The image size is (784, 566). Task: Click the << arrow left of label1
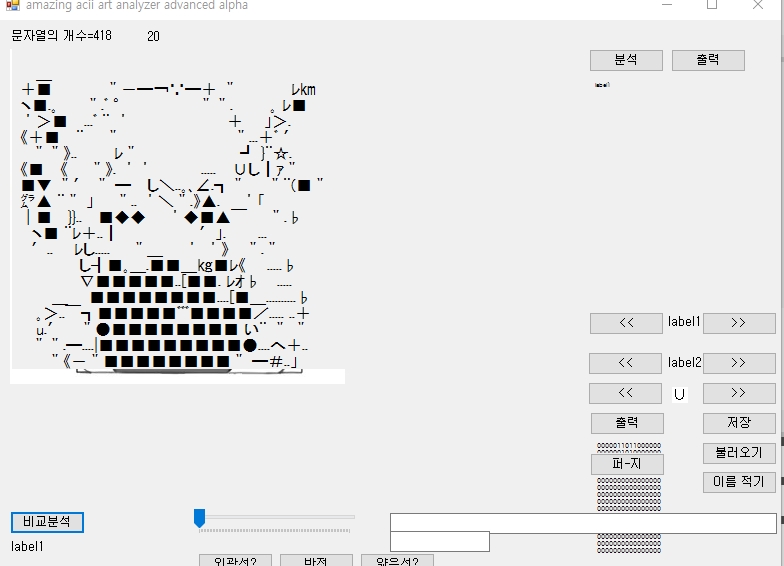626,323
